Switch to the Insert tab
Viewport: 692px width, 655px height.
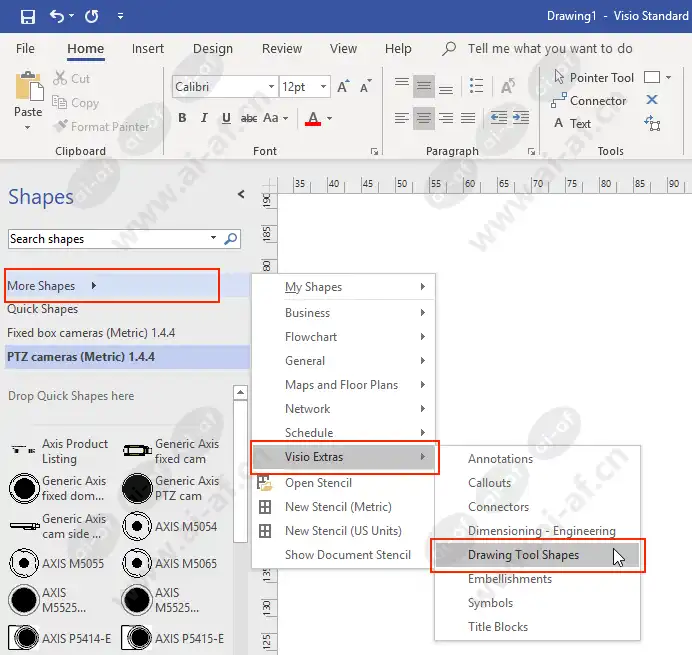[x=147, y=48]
